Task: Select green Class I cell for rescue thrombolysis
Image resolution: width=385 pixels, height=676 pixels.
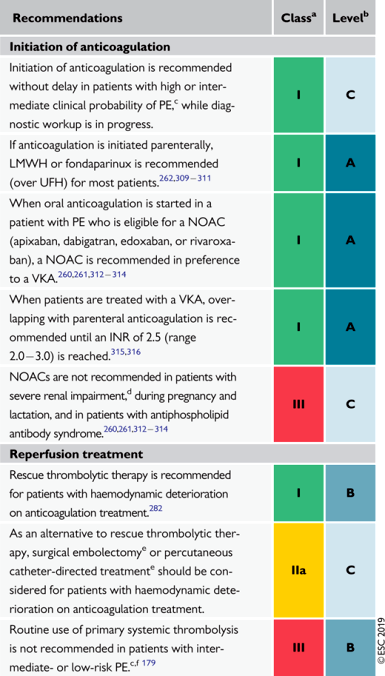Action: [x=298, y=493]
